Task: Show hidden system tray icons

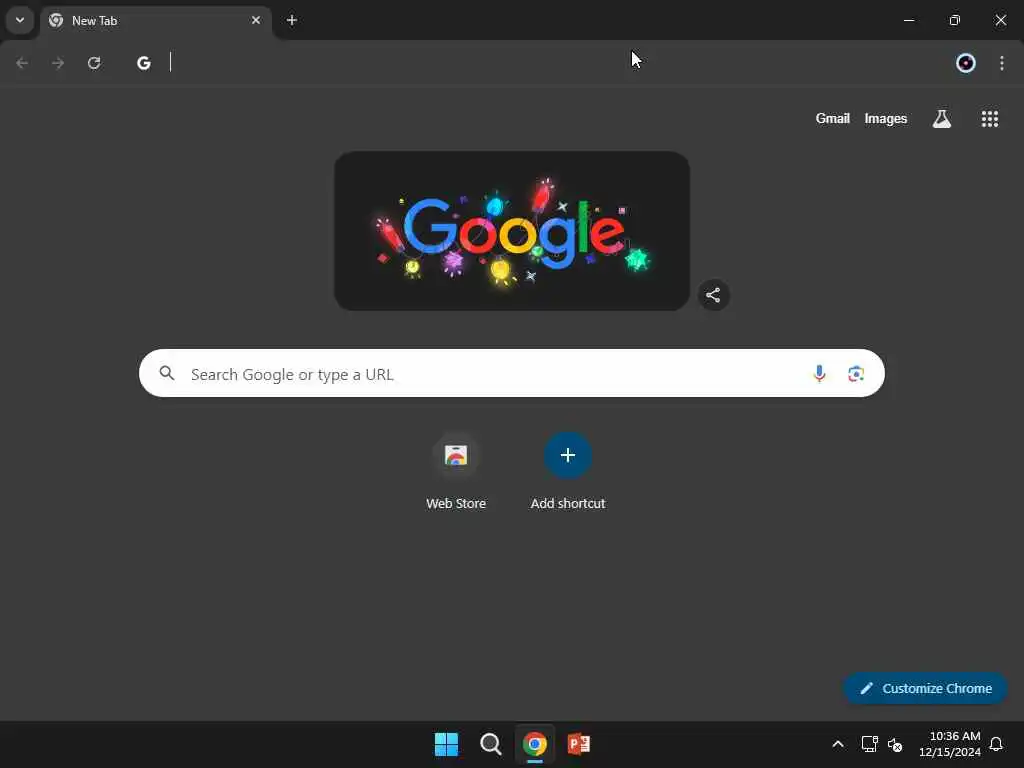Action: tap(837, 744)
